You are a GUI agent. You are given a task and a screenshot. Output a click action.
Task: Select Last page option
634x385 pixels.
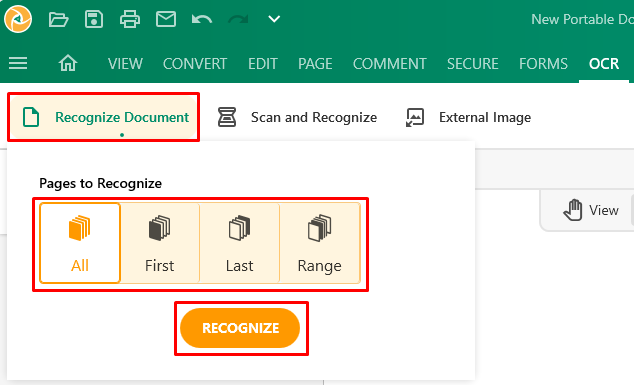[x=239, y=243]
